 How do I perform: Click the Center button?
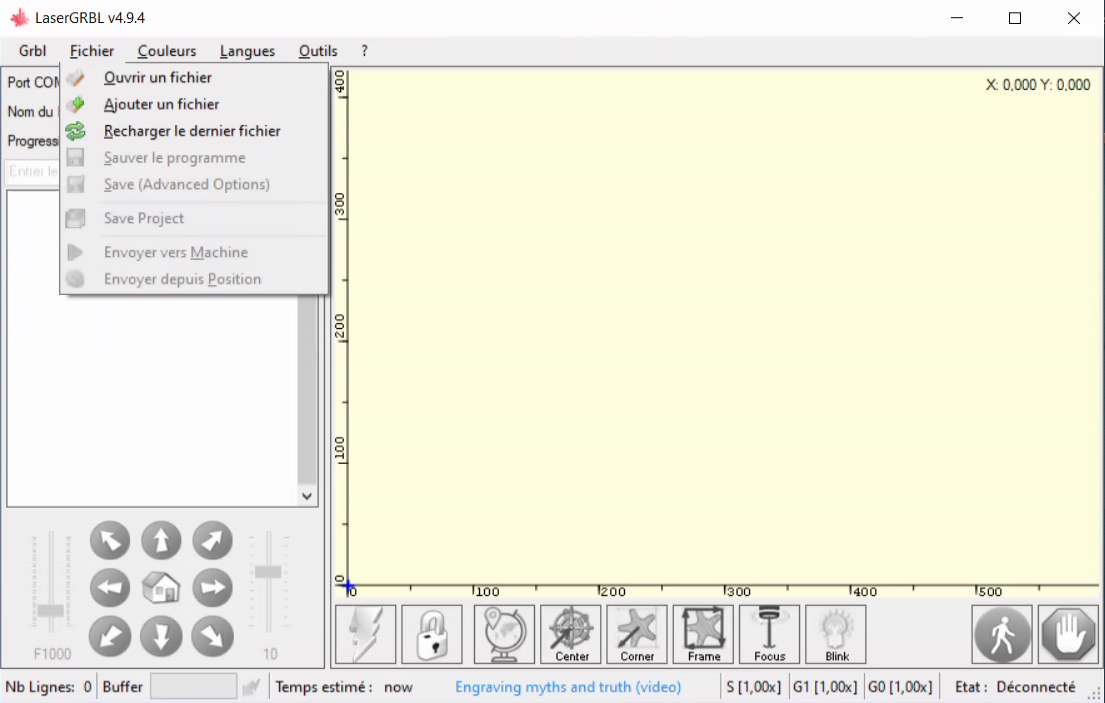point(571,634)
